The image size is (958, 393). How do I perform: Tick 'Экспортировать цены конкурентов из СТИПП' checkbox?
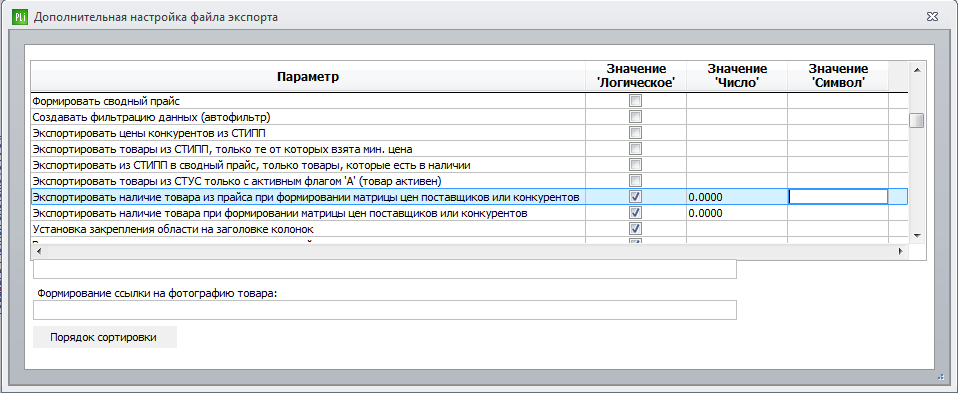(x=635, y=133)
